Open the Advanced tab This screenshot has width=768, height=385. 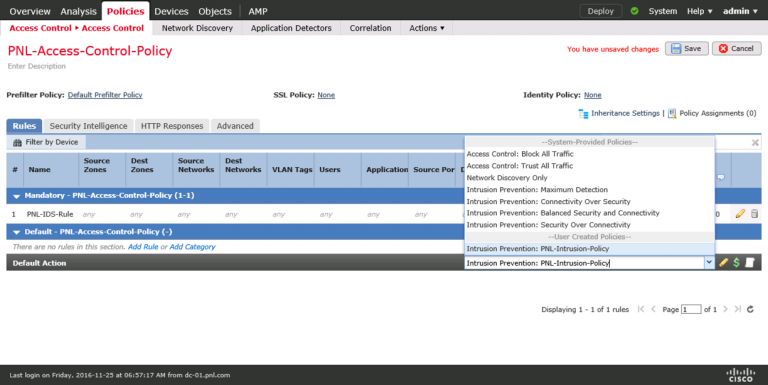click(235, 126)
